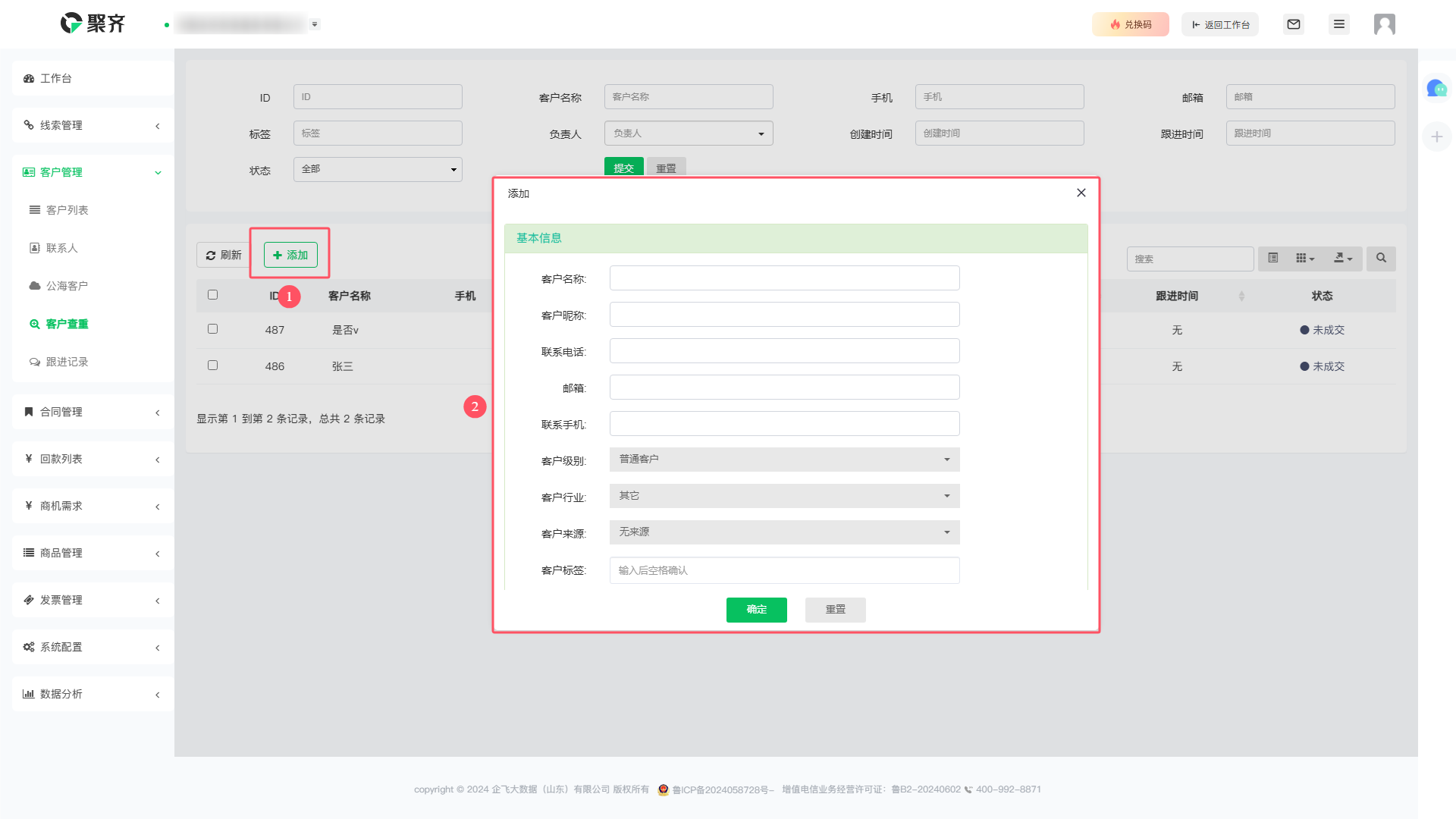Open the hamburger menu icon in header
The image size is (1456, 819).
point(1339,24)
